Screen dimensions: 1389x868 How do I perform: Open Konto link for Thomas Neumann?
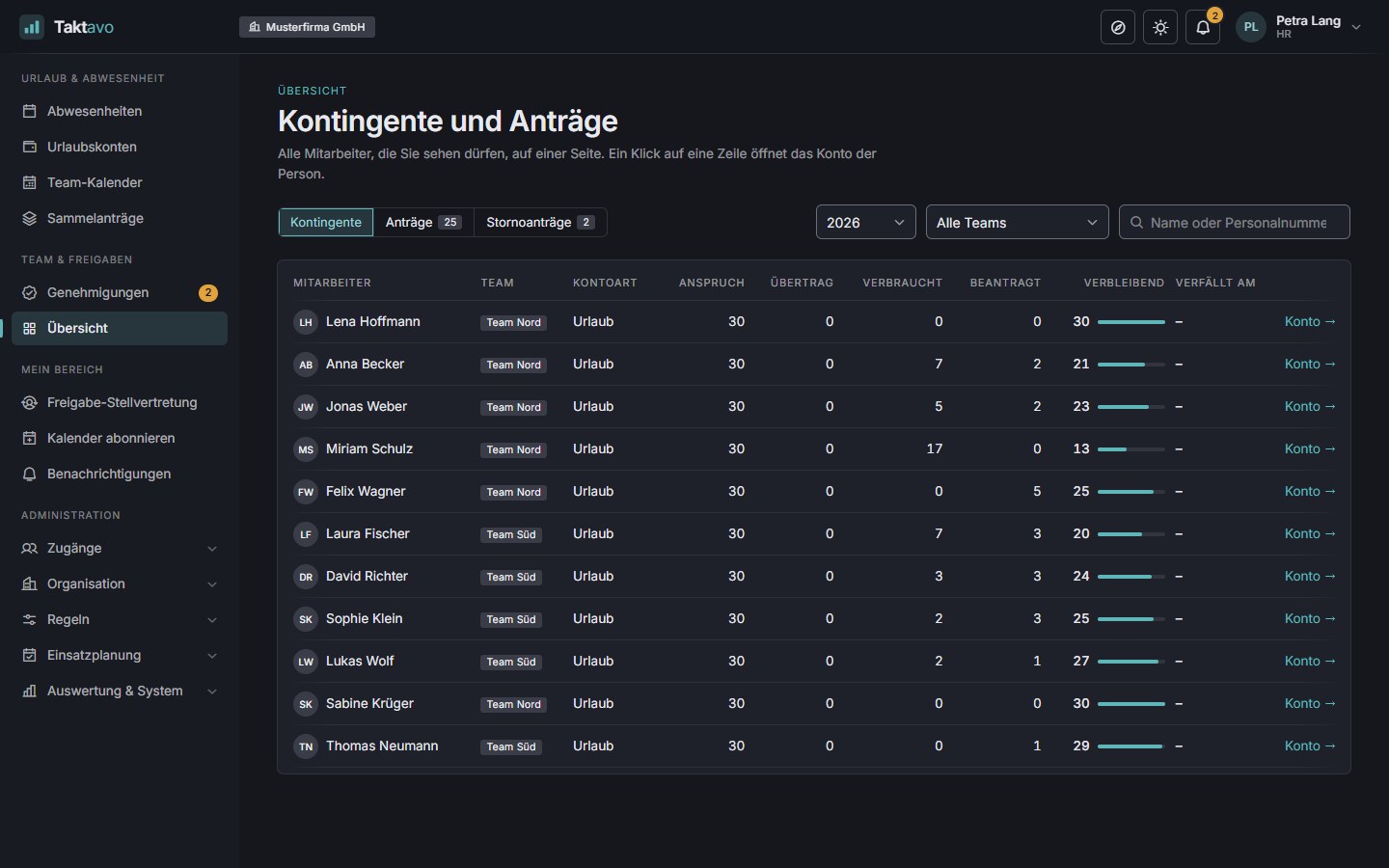coord(1310,746)
